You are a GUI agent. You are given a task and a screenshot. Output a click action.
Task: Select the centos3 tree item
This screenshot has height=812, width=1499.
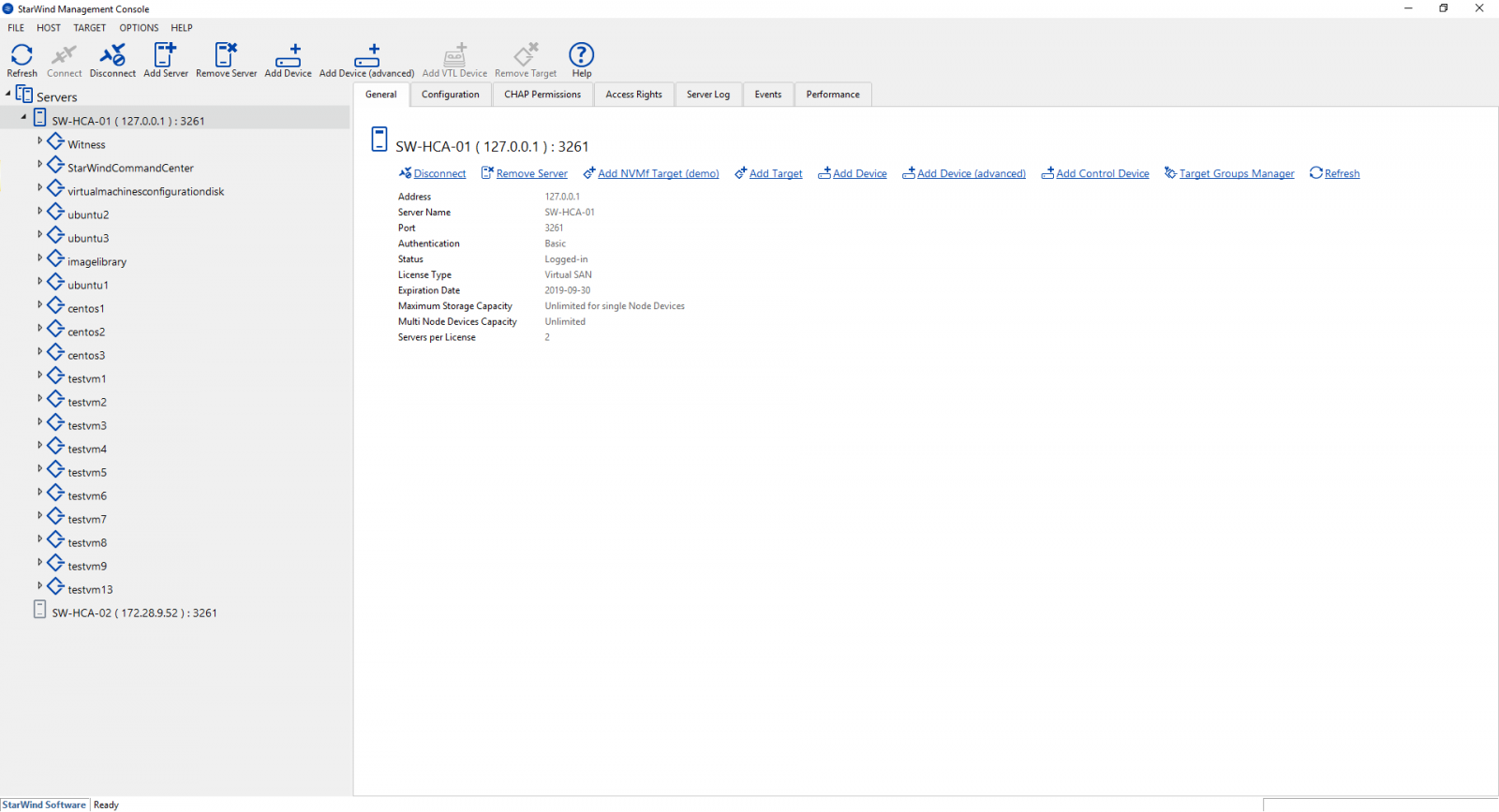pos(86,356)
